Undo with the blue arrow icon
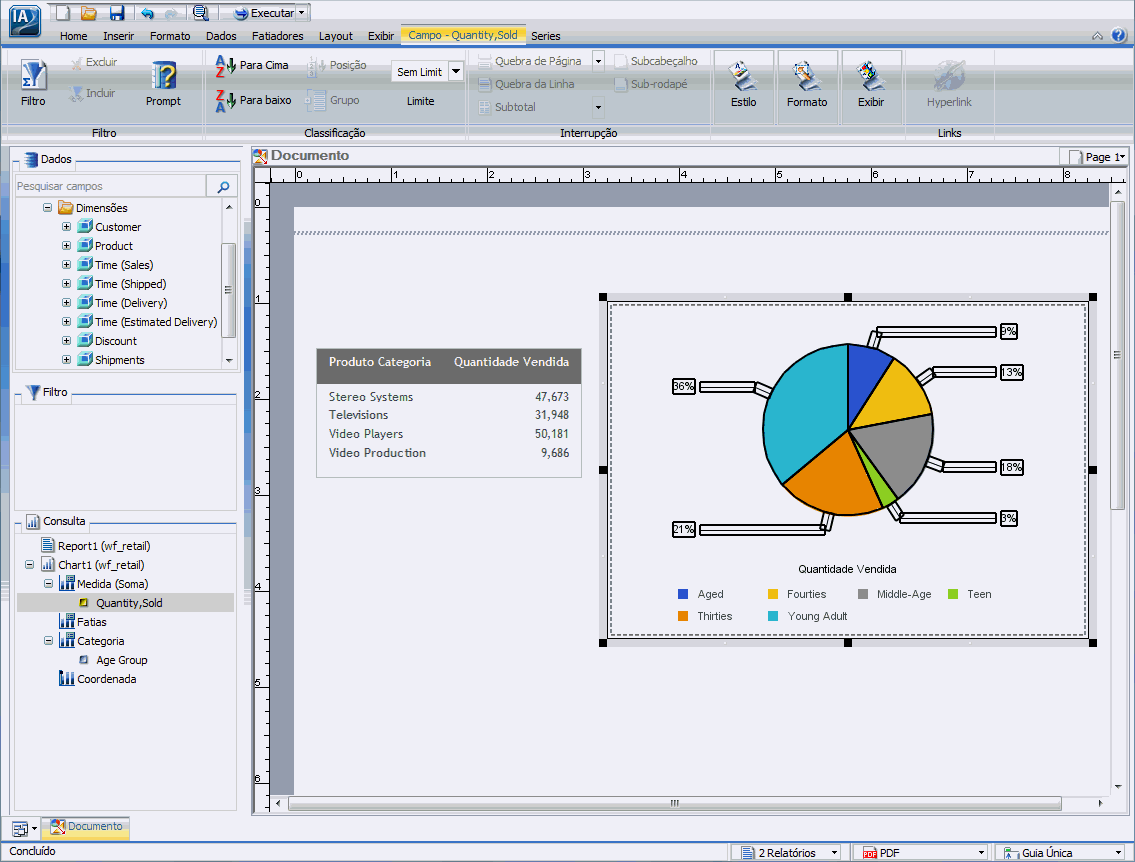This screenshot has width=1135, height=862. [x=147, y=13]
